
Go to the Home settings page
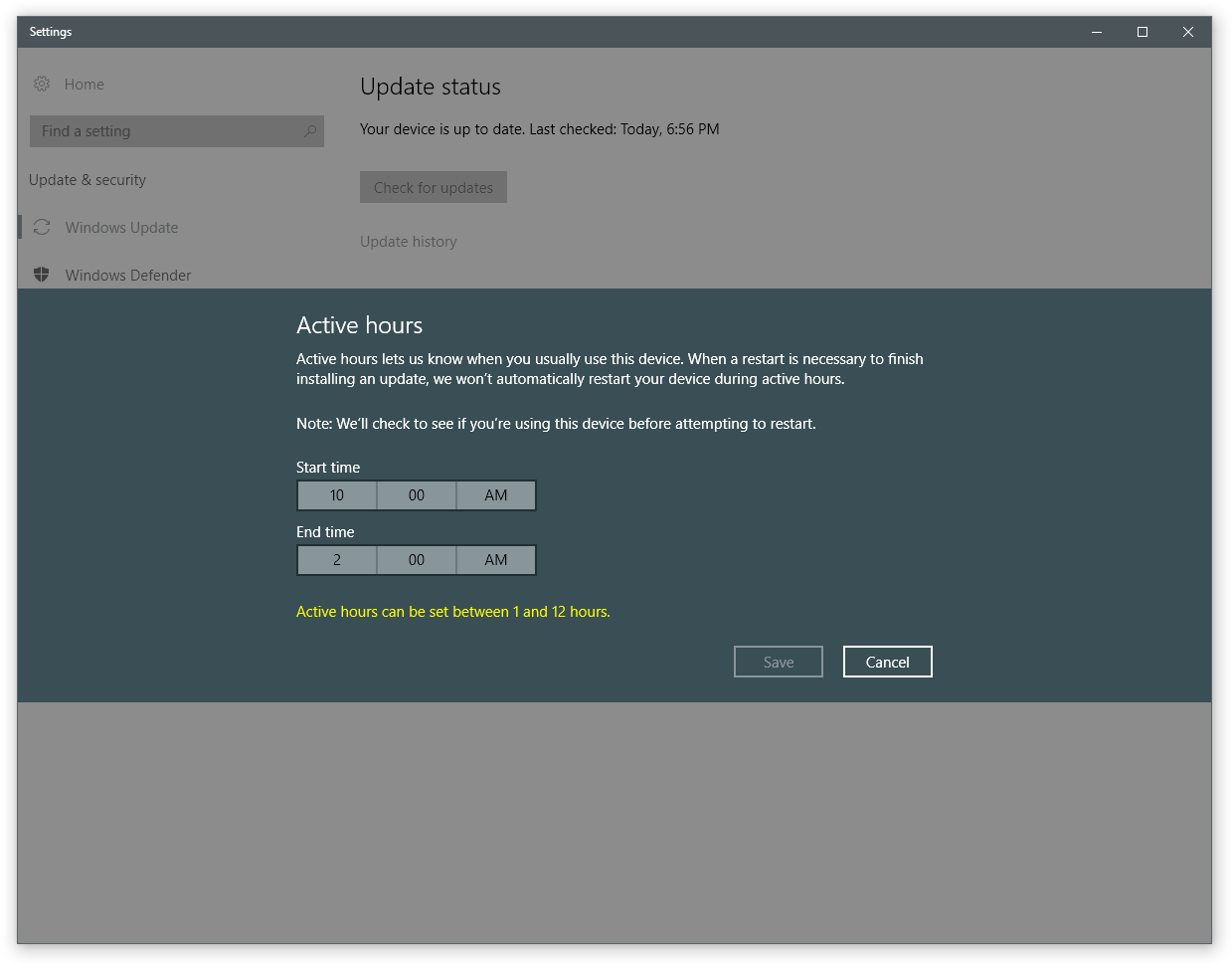coord(85,85)
